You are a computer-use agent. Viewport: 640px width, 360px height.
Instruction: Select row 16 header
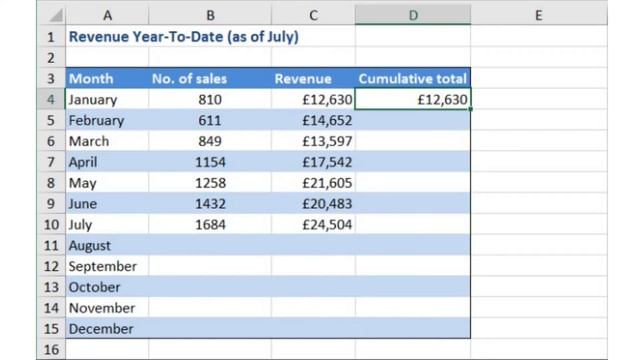pyautogui.click(x=51, y=349)
